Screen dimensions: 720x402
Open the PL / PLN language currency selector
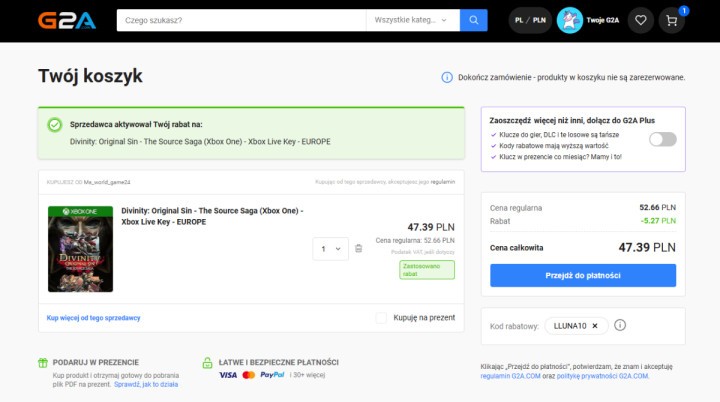(x=530, y=20)
